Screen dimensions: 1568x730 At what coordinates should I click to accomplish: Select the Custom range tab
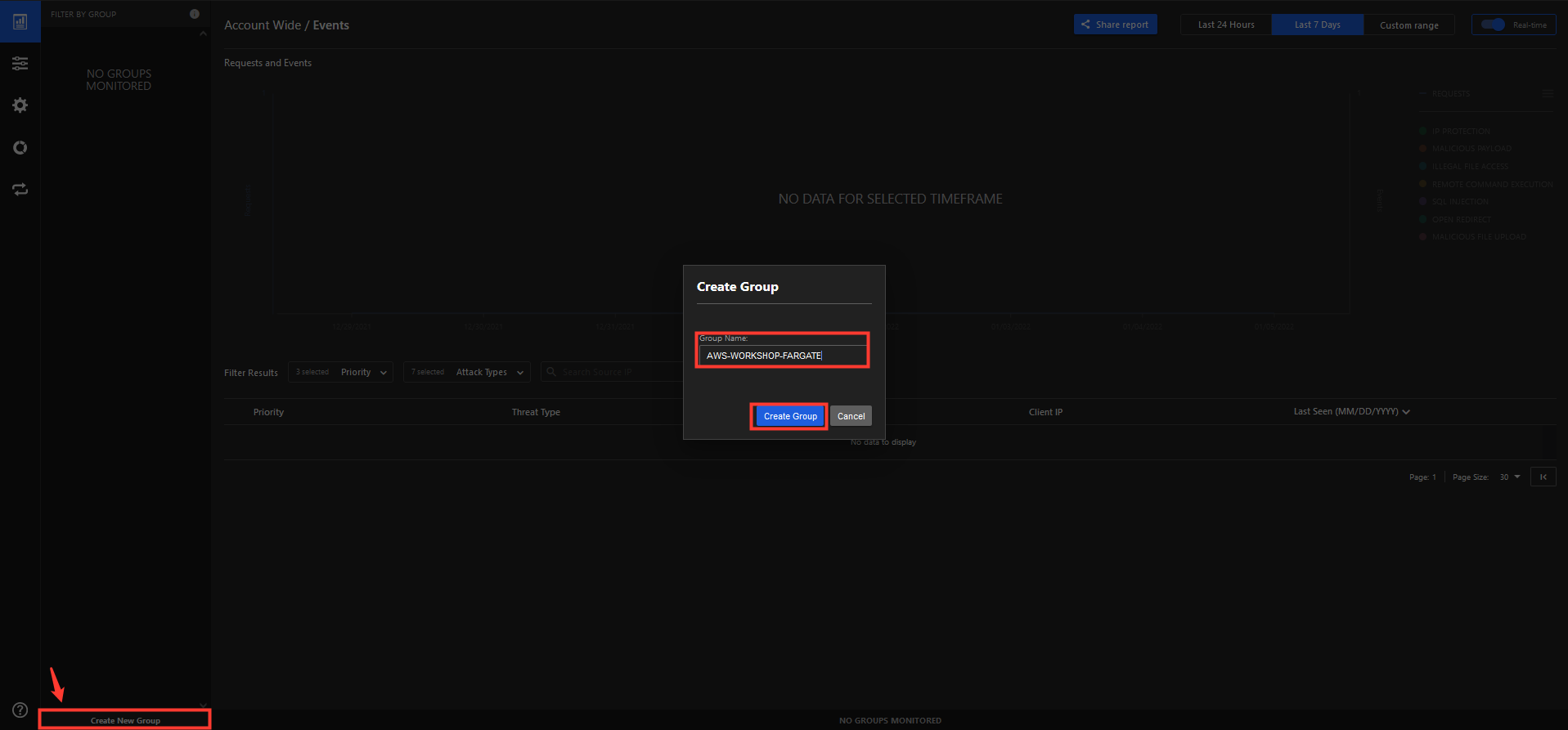point(1409,25)
